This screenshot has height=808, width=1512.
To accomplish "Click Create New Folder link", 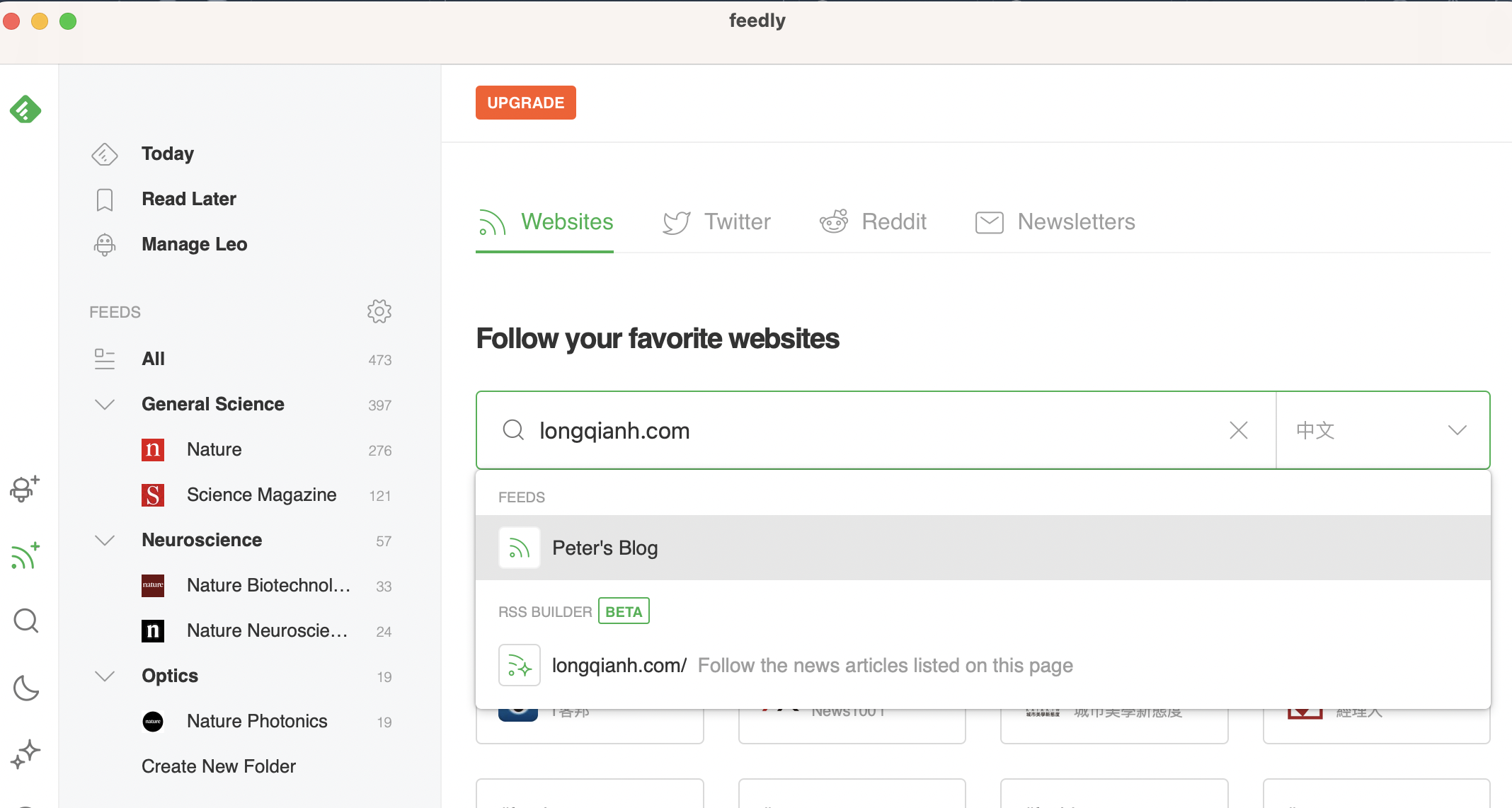I will coord(219,766).
